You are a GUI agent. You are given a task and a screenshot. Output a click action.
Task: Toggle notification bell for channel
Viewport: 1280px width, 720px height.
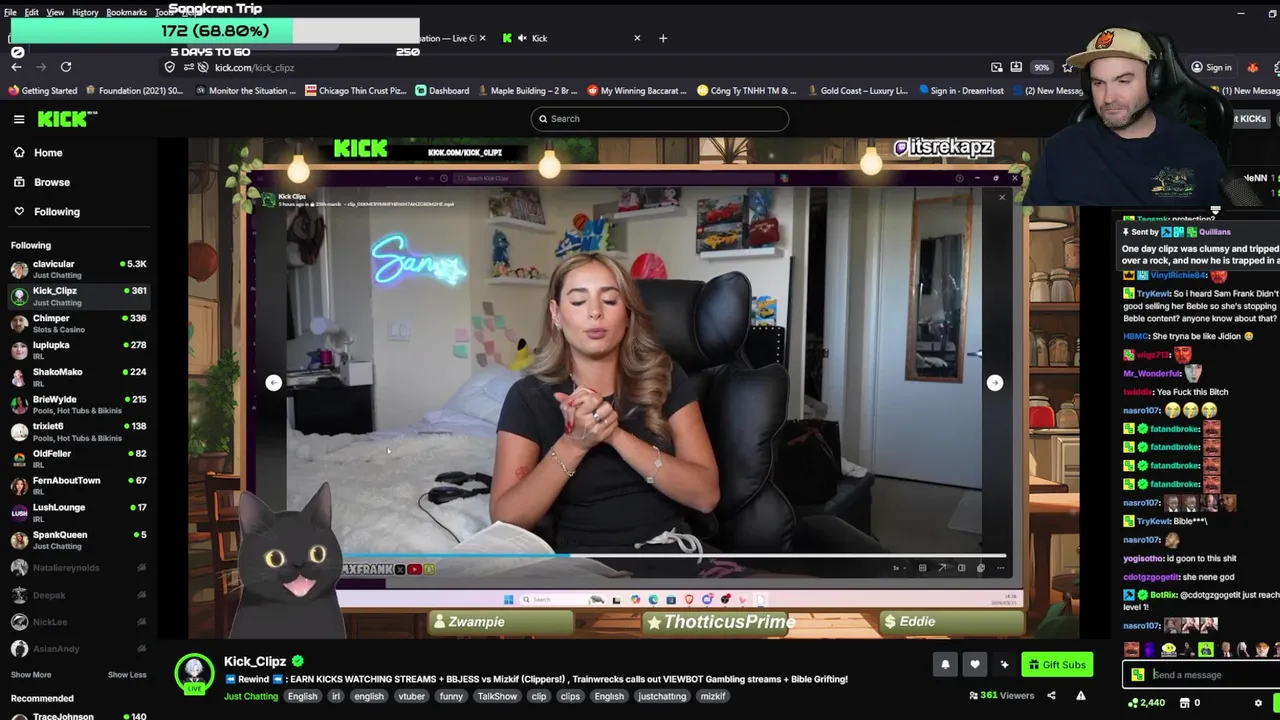945,665
